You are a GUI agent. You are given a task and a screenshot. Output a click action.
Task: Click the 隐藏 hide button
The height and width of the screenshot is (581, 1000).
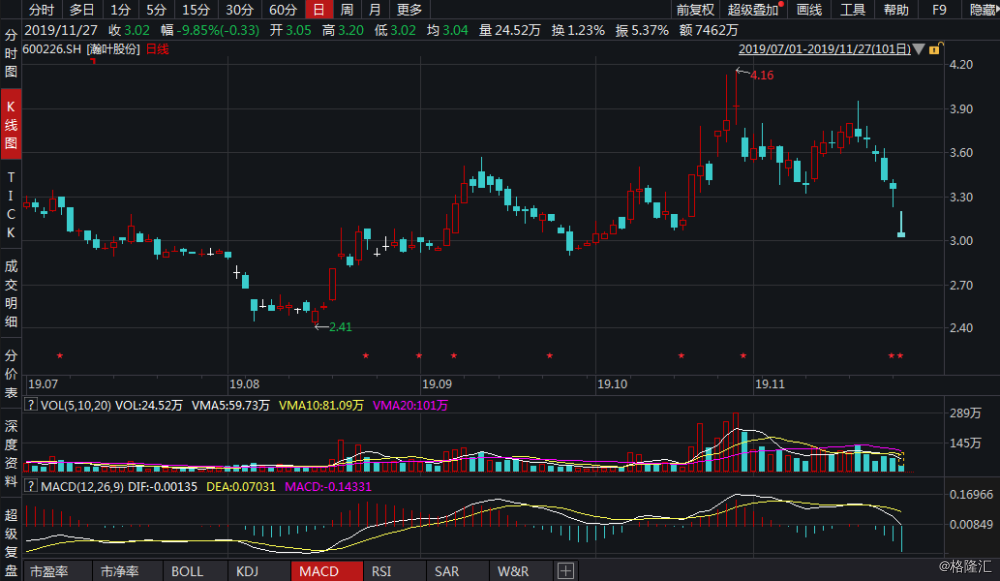pyautogui.click(x=982, y=10)
